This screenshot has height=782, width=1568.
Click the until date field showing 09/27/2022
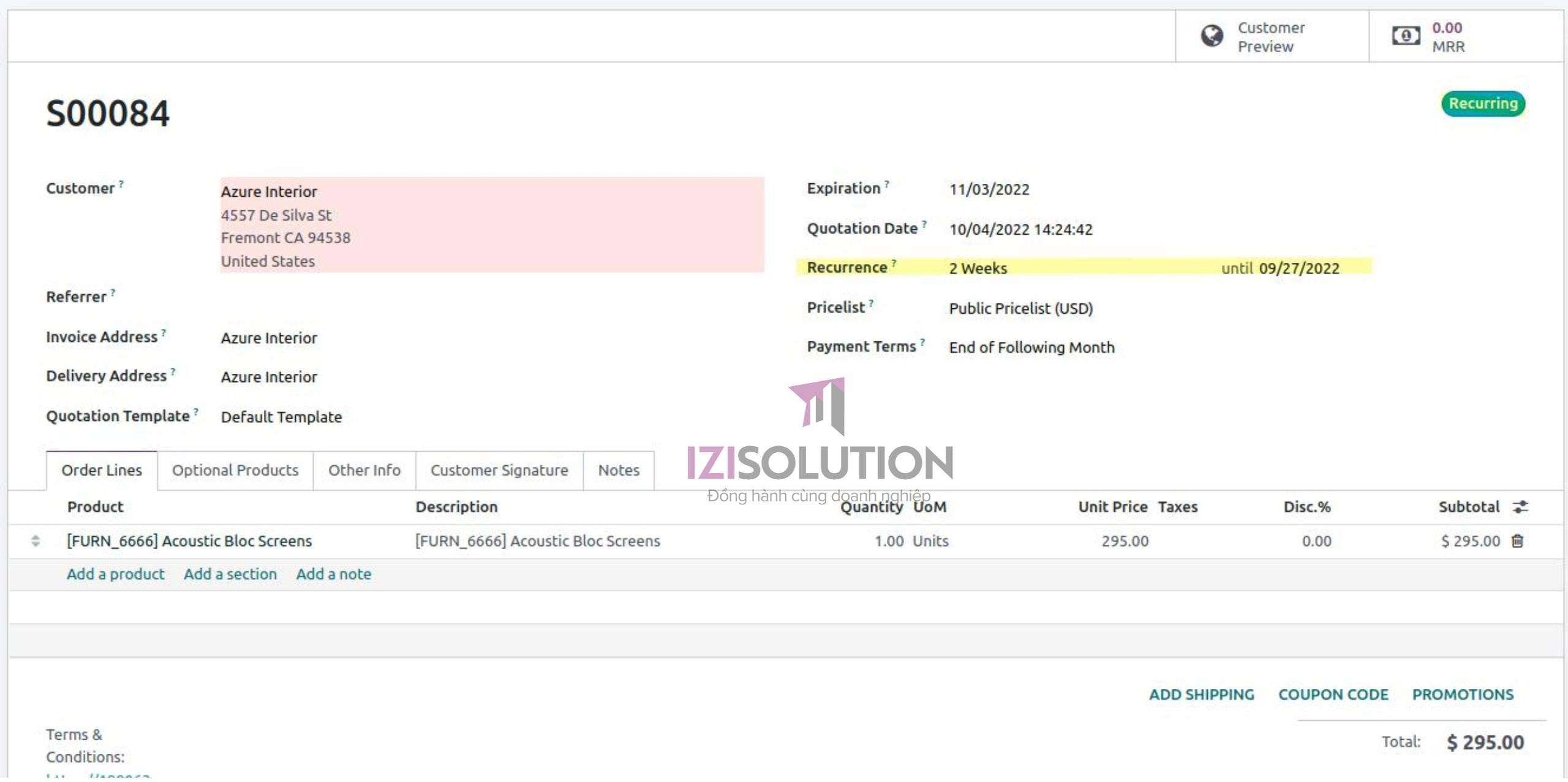tap(1298, 268)
